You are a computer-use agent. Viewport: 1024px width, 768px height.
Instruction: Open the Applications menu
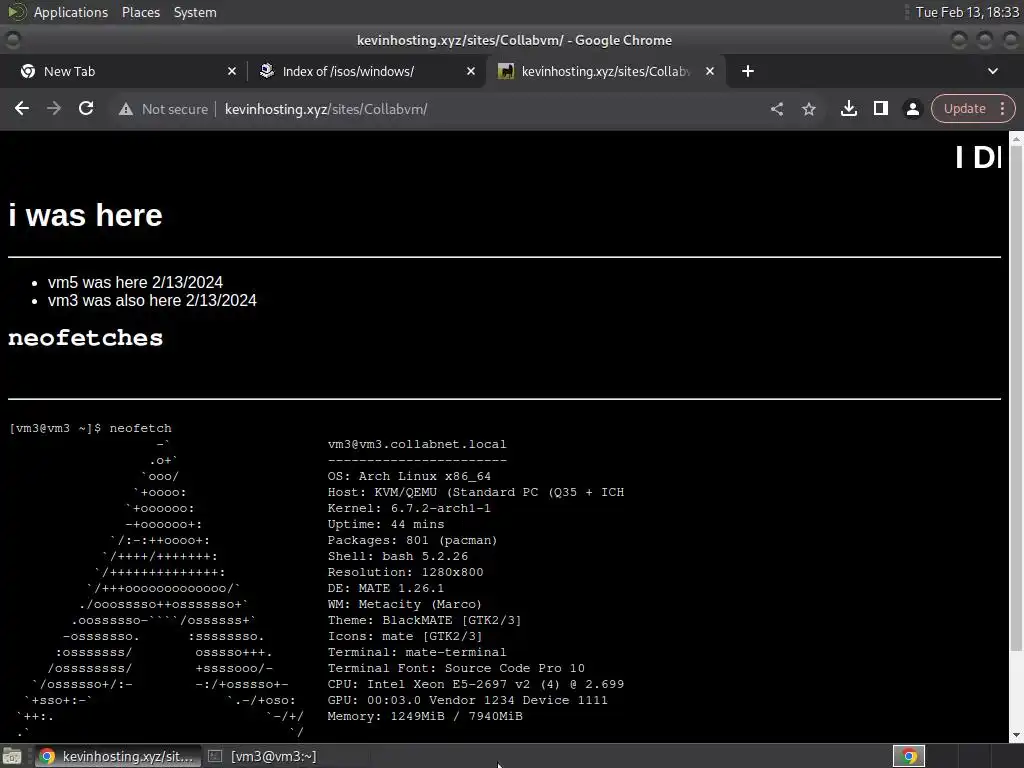(x=71, y=12)
